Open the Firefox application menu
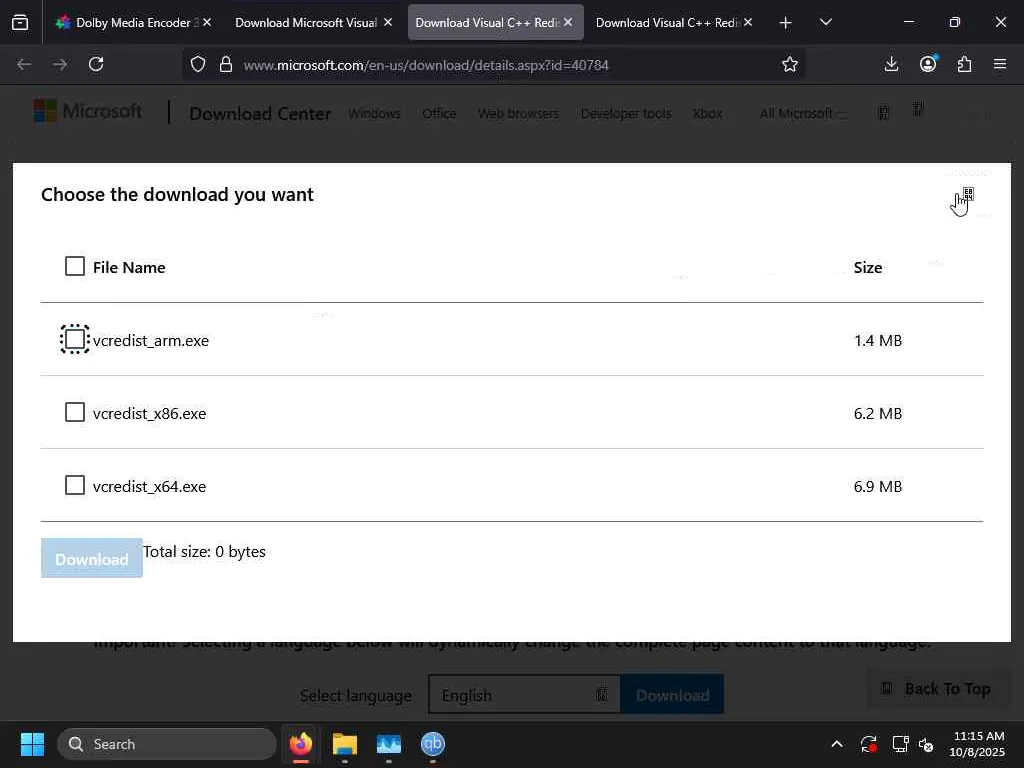1024x768 pixels. [1000, 64]
